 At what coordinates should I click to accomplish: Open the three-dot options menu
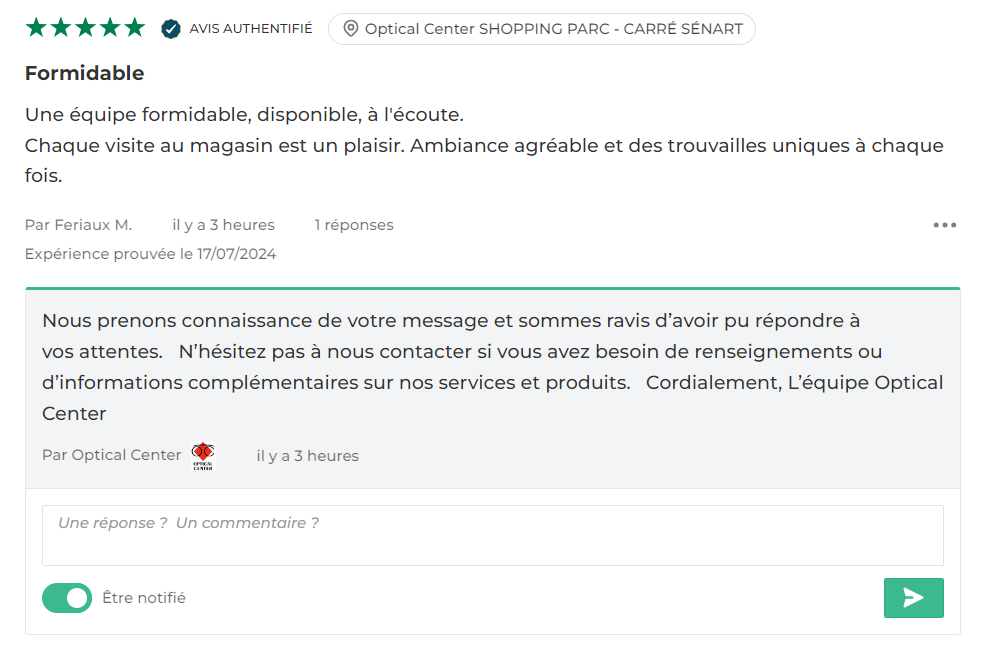(x=943, y=224)
